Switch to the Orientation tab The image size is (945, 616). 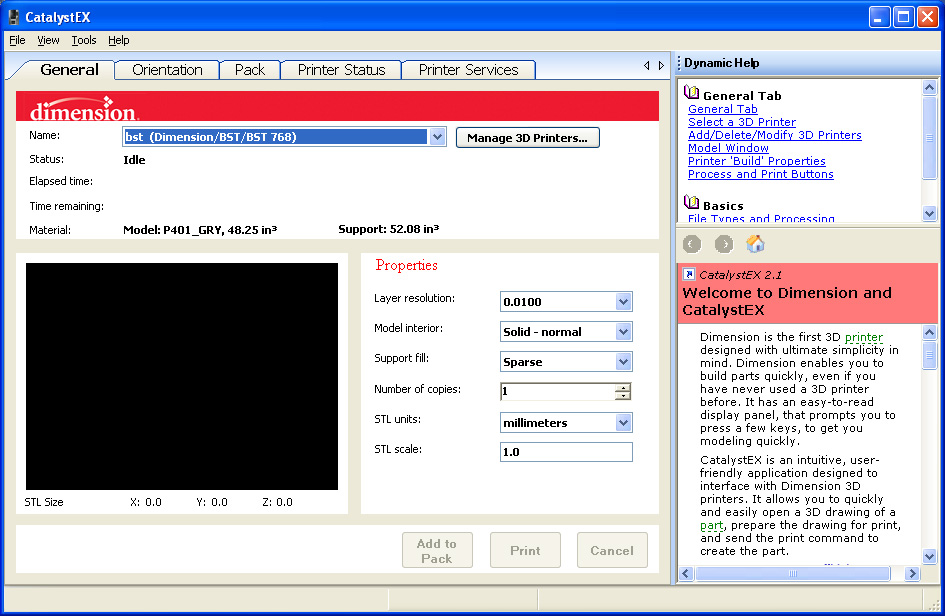pyautogui.click(x=167, y=70)
